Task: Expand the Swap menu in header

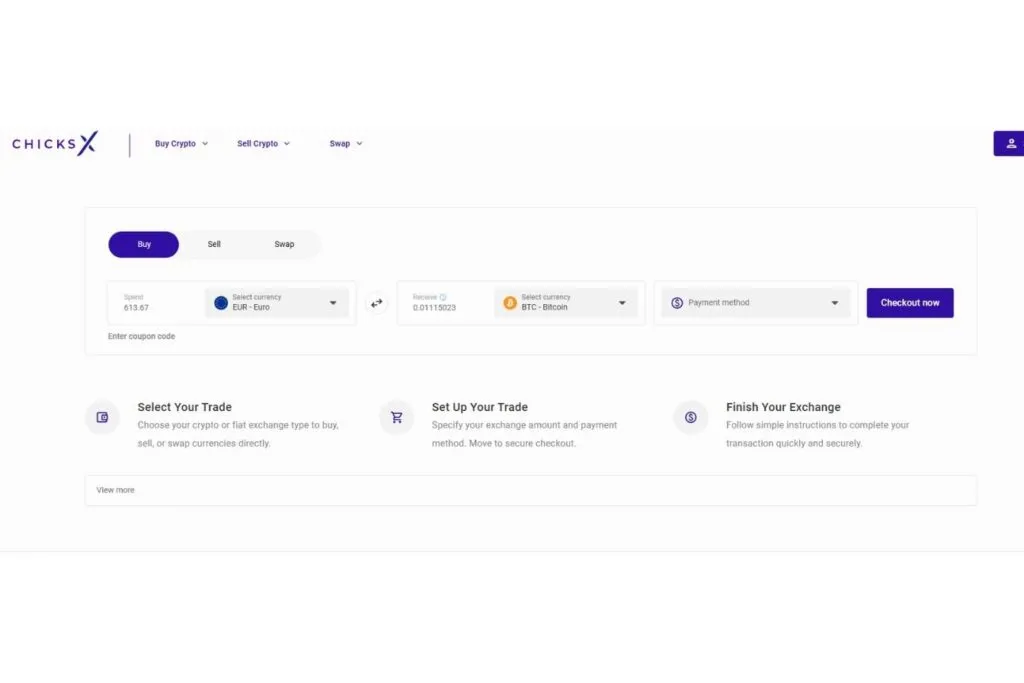Action: coord(345,144)
